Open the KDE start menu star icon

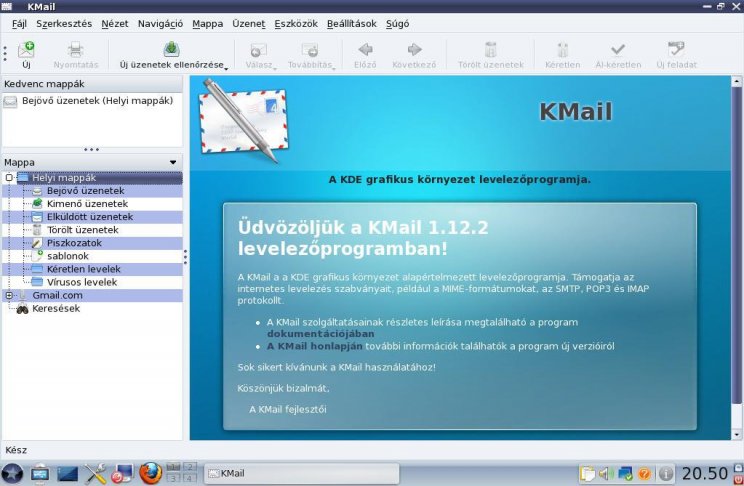tap(12, 473)
